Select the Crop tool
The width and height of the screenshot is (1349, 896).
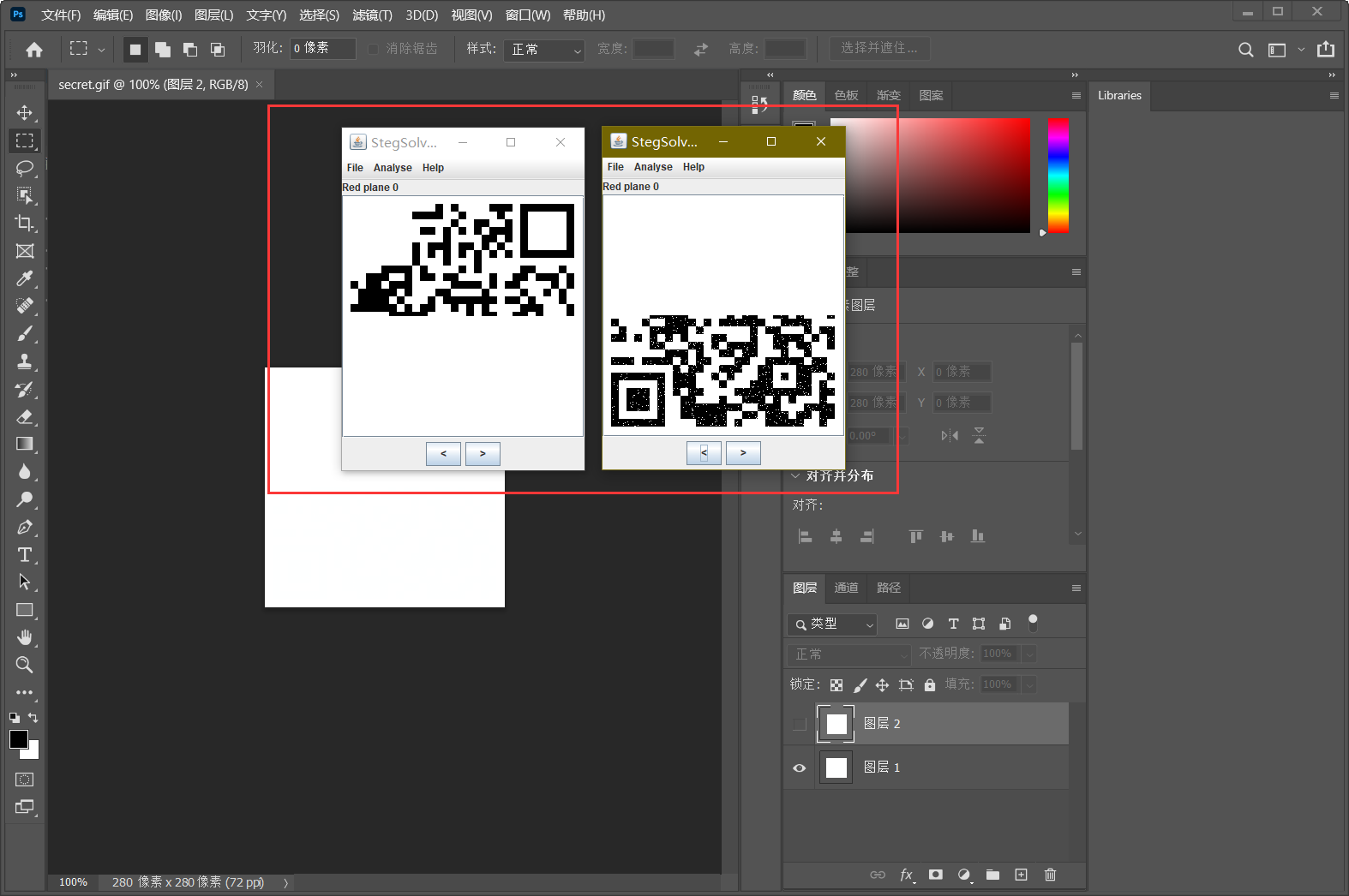coord(25,224)
